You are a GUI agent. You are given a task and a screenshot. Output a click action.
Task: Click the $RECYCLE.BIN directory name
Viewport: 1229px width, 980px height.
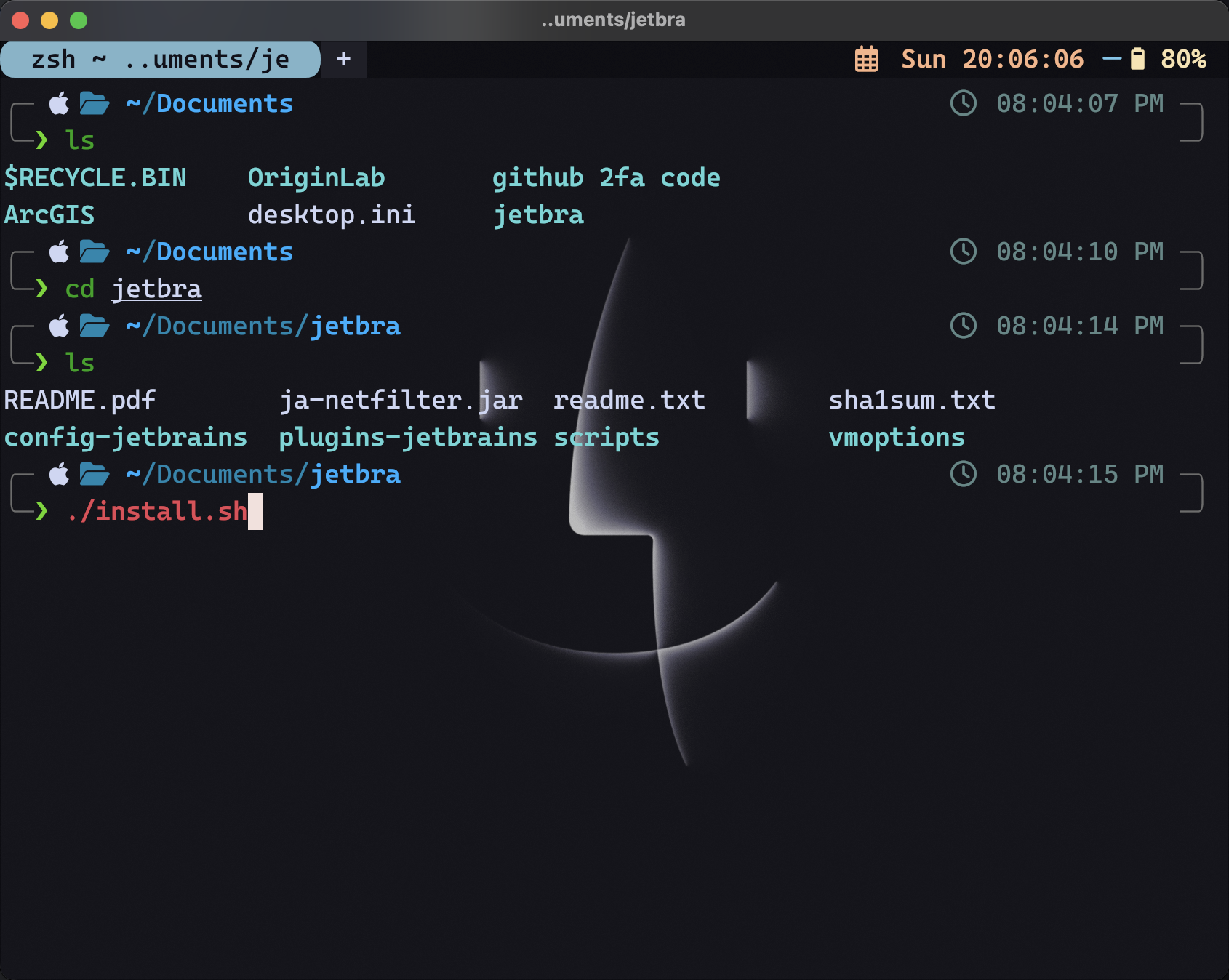[95, 177]
